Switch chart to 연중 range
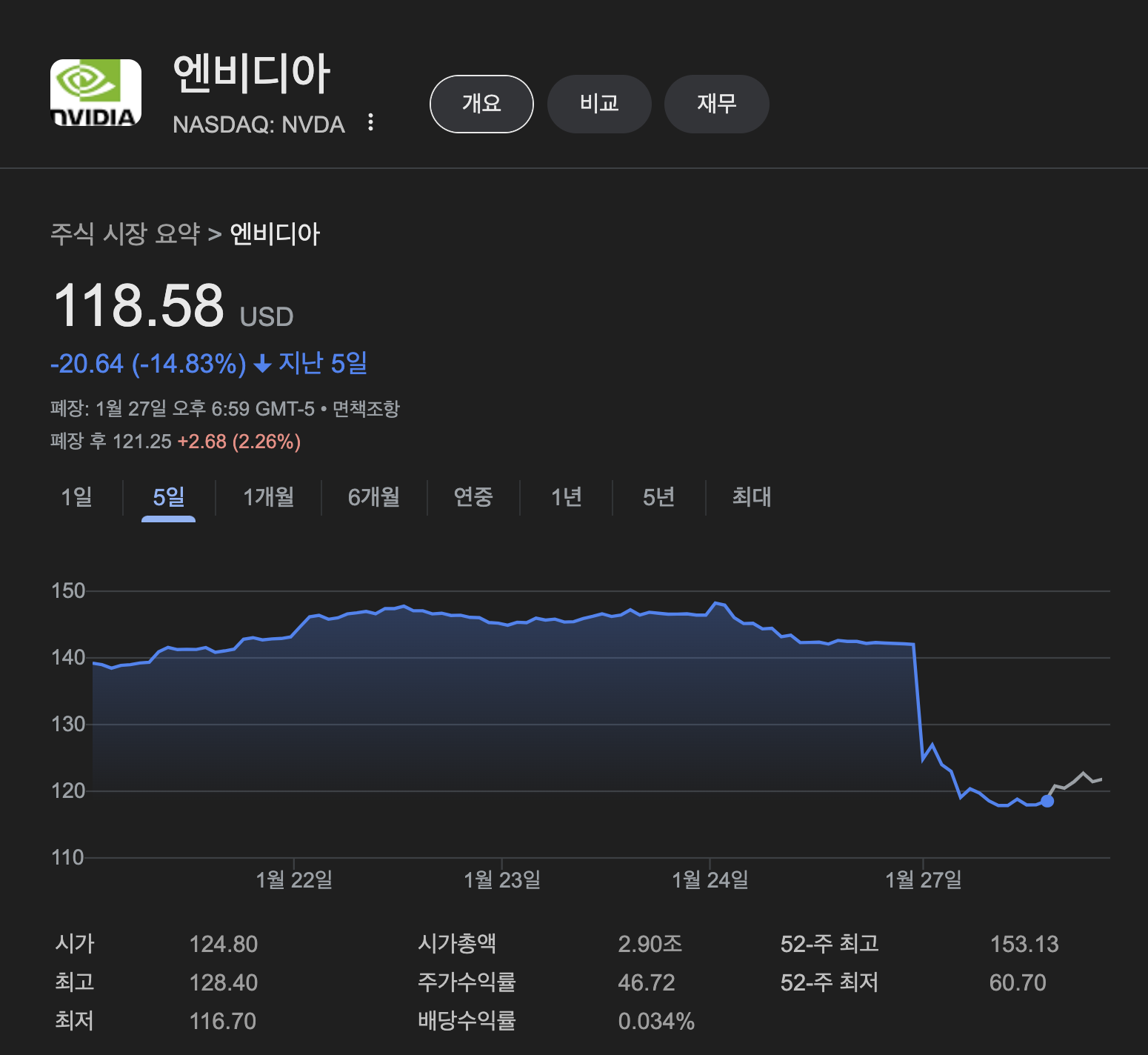Viewport: 1148px width, 1055px height. [473, 497]
